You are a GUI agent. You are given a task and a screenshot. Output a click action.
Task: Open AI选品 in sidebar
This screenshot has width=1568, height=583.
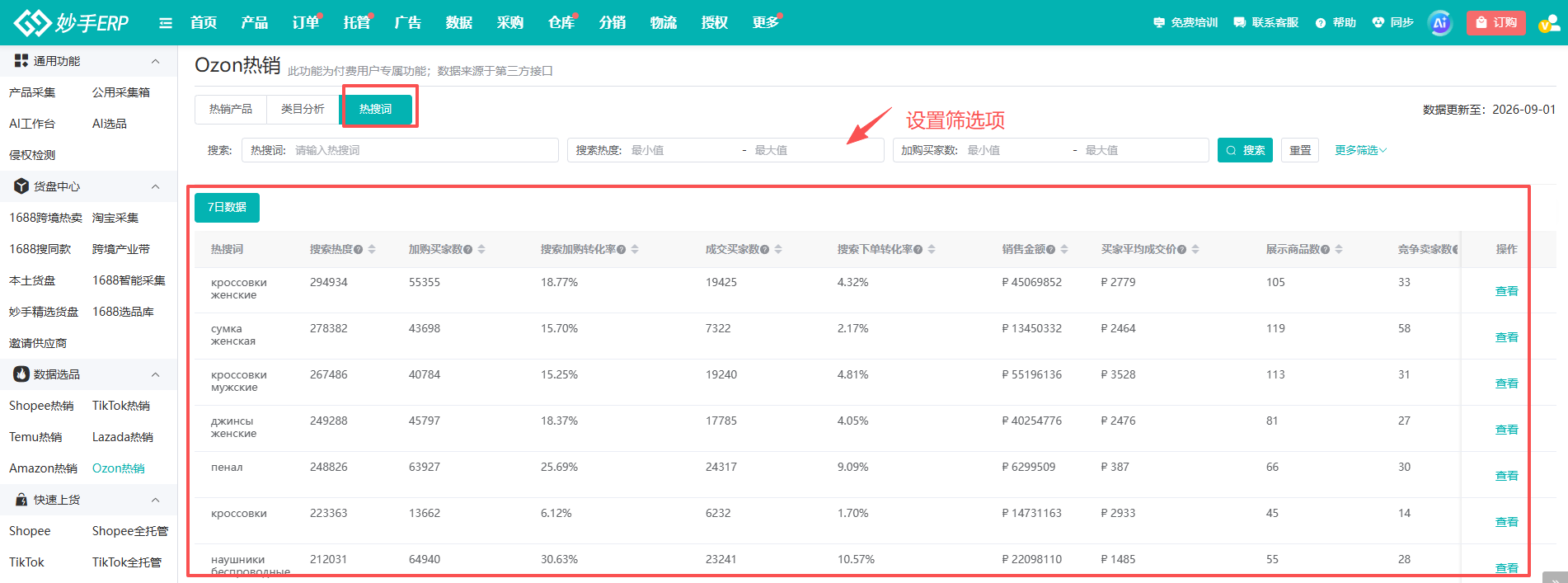point(109,124)
